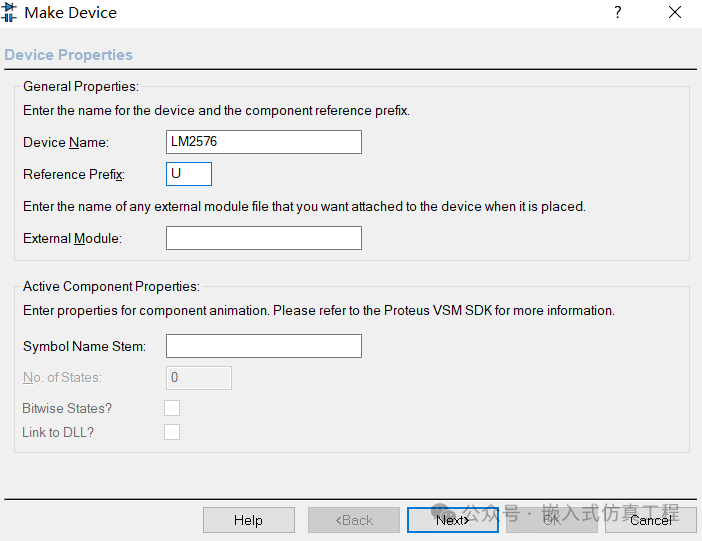Focus the Device Name field containing LM2576
The image size is (702, 541).
[x=263, y=142]
